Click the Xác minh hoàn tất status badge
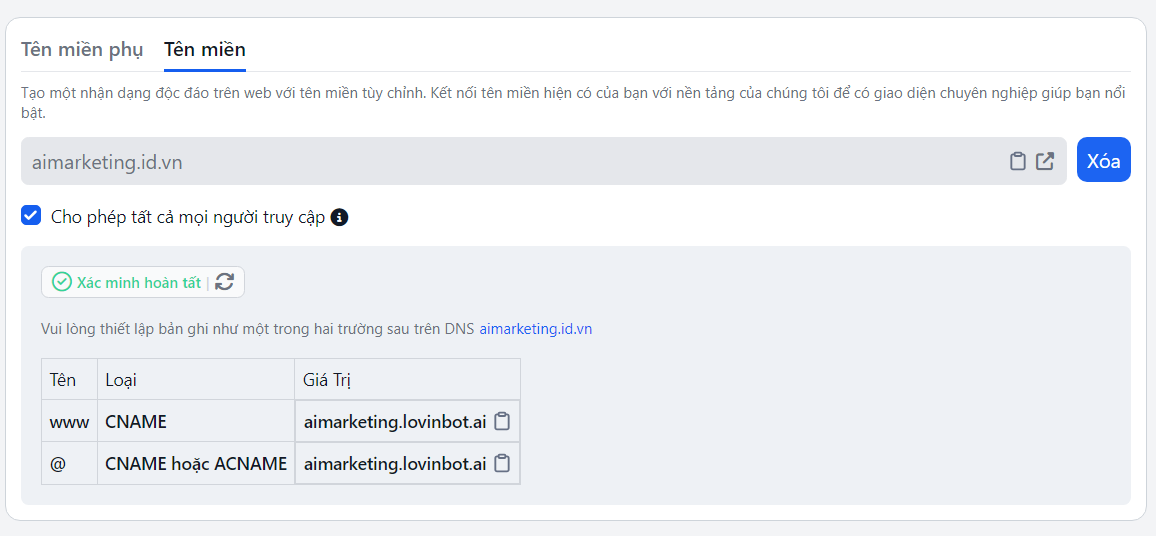This screenshot has width=1156, height=536. 127,282
